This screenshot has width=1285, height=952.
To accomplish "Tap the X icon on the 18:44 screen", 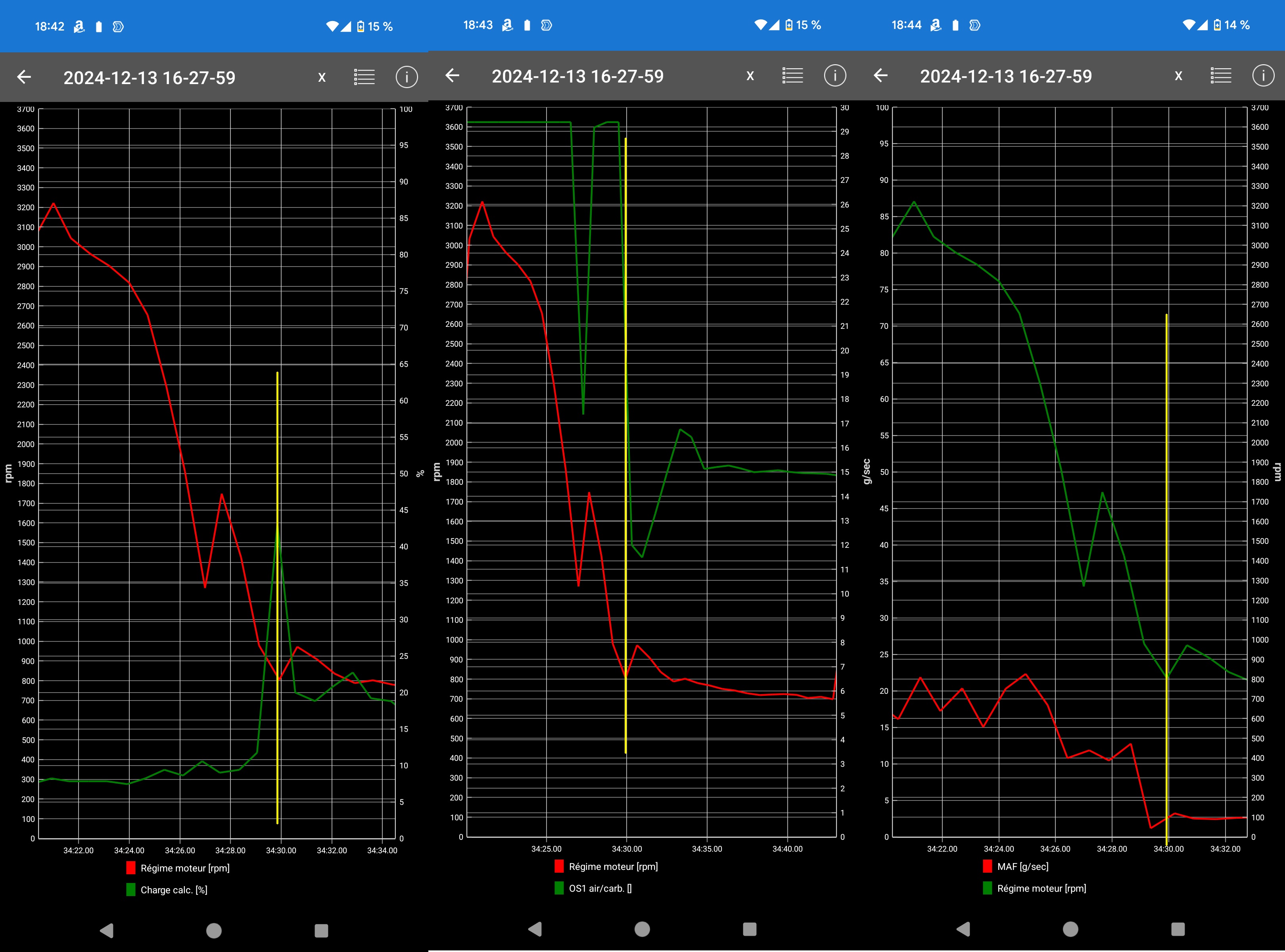I will pos(1178,75).
